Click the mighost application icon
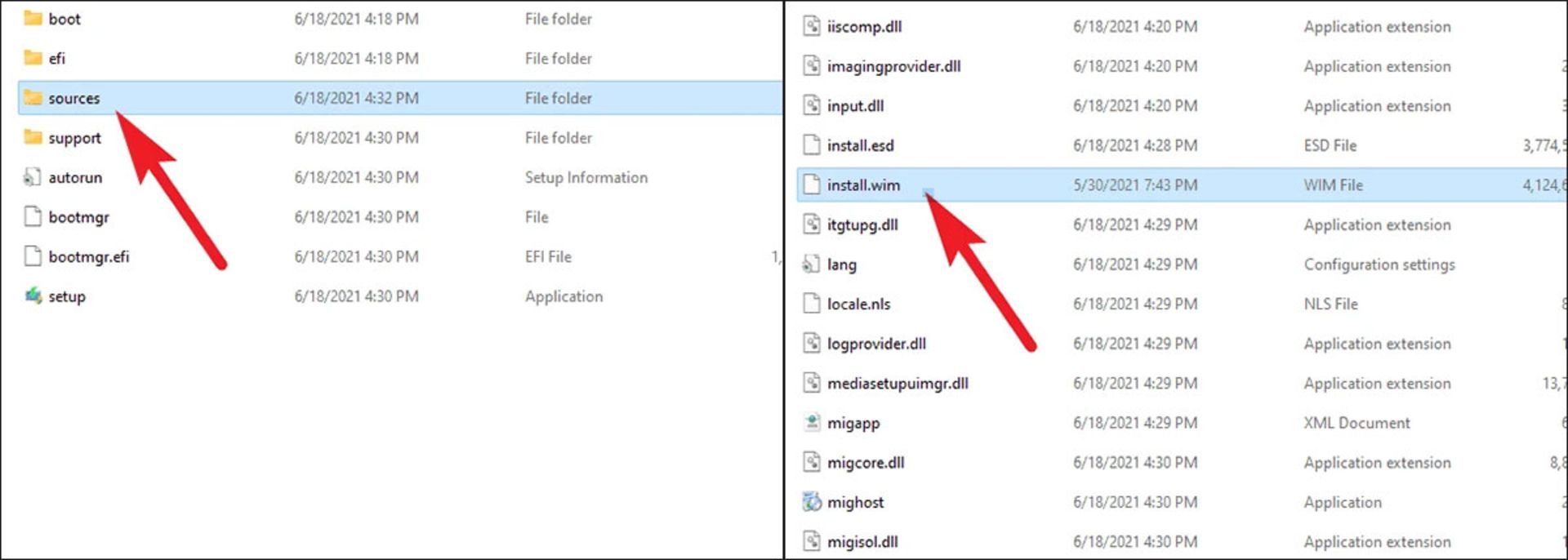 point(811,502)
